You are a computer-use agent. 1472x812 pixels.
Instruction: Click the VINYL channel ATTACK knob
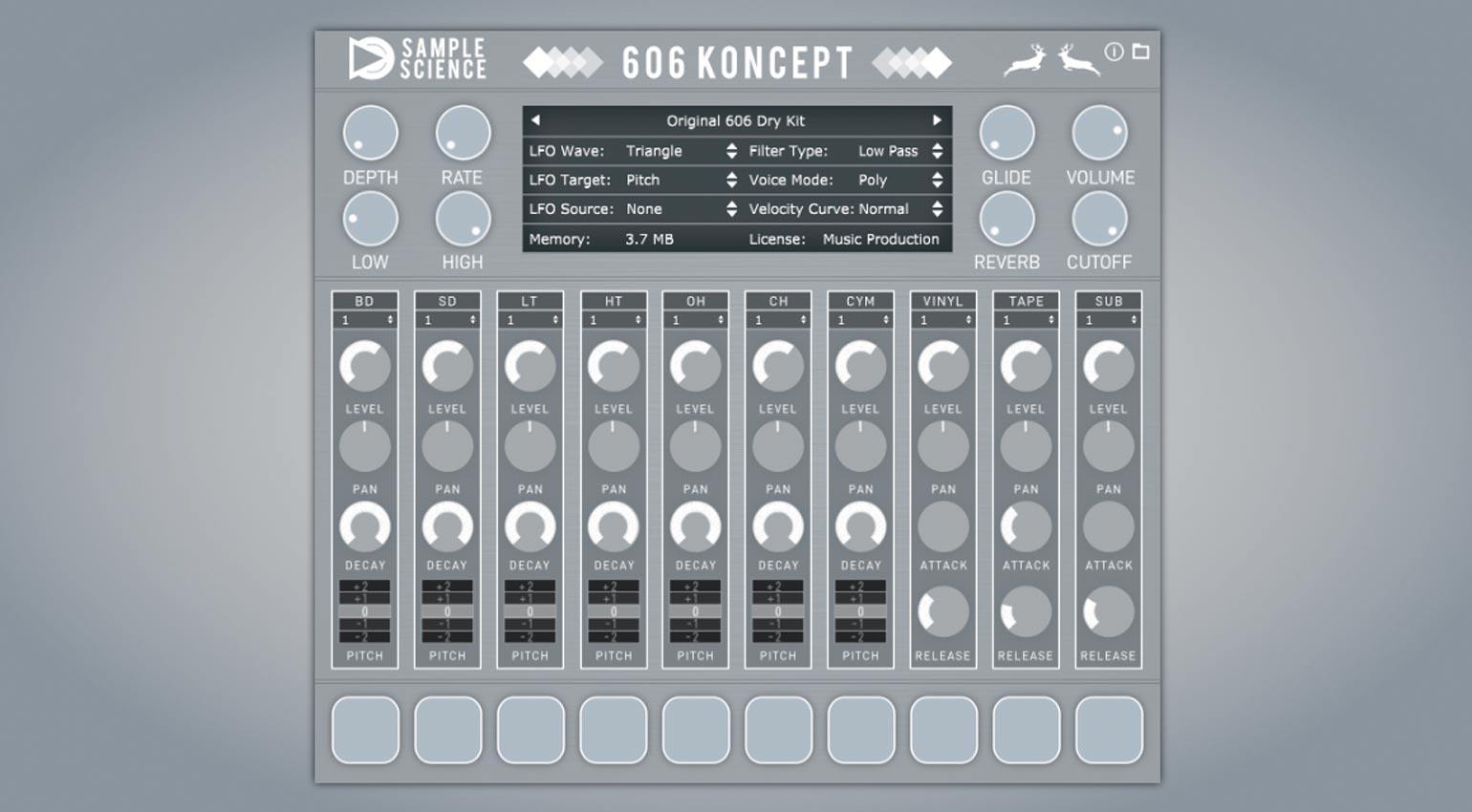pos(943,526)
